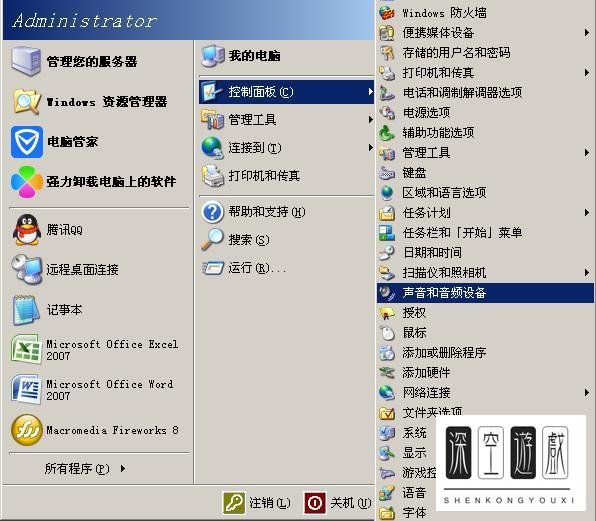Open Macromedia Fireworks 8 icon

tap(27, 430)
